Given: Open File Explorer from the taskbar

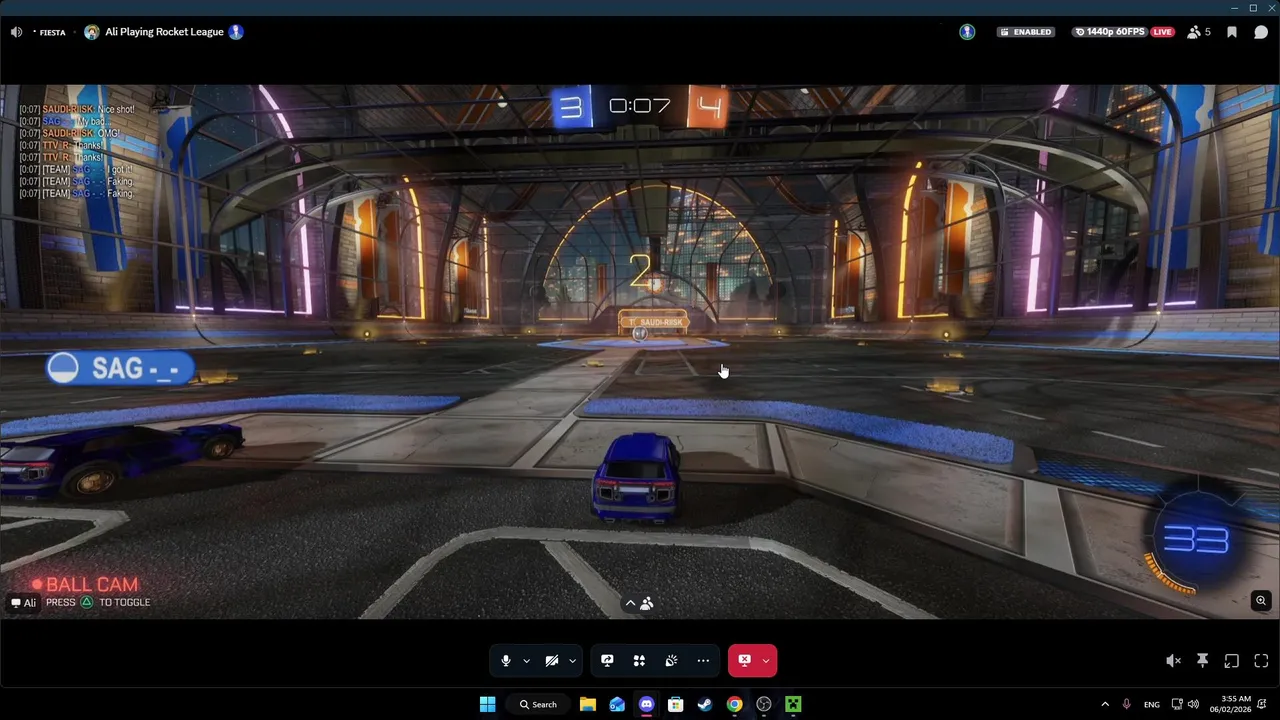Looking at the screenshot, I should [x=588, y=704].
